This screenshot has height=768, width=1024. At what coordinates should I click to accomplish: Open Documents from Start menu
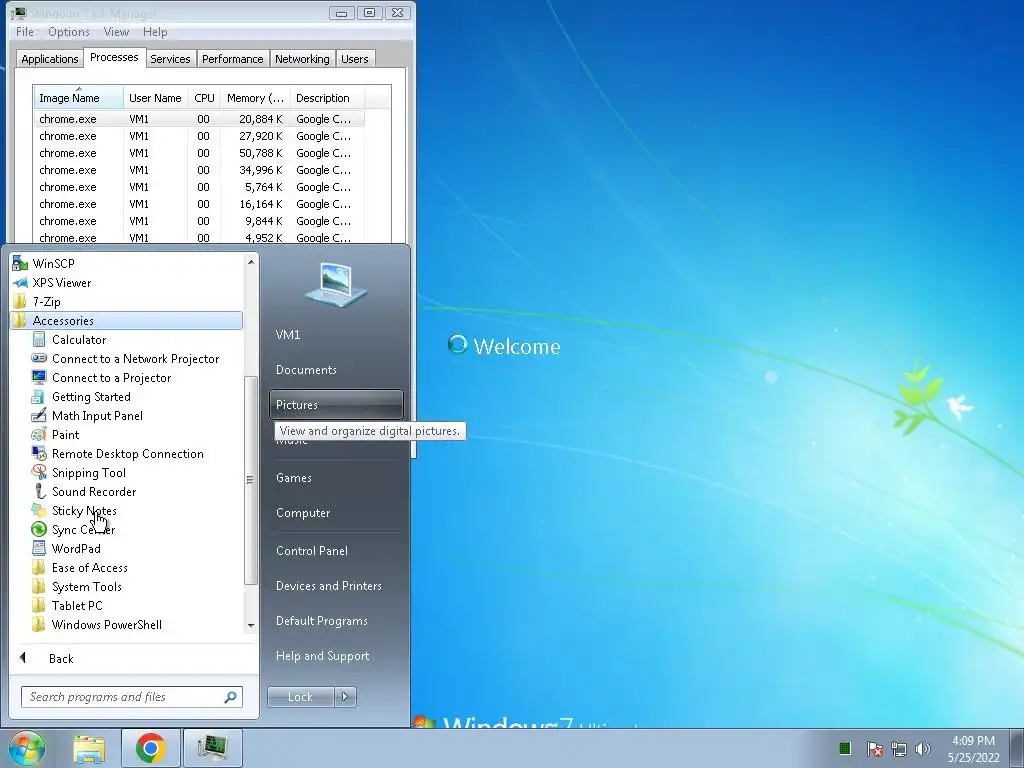pyautogui.click(x=306, y=370)
